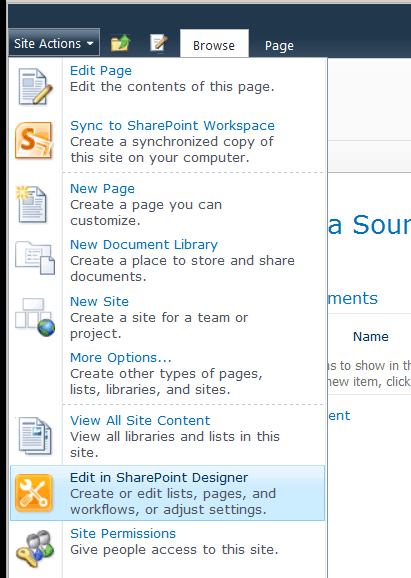The image size is (411, 578).
Task: Click the New Document Library icon
Action: coord(35,257)
